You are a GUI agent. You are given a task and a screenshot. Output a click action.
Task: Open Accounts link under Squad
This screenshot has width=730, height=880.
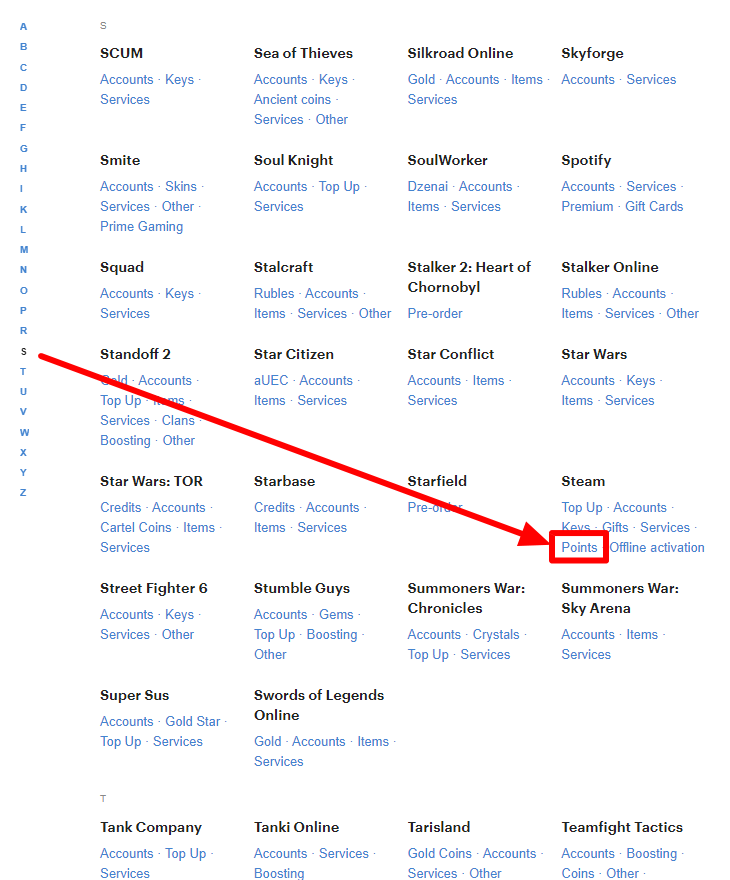tap(127, 294)
